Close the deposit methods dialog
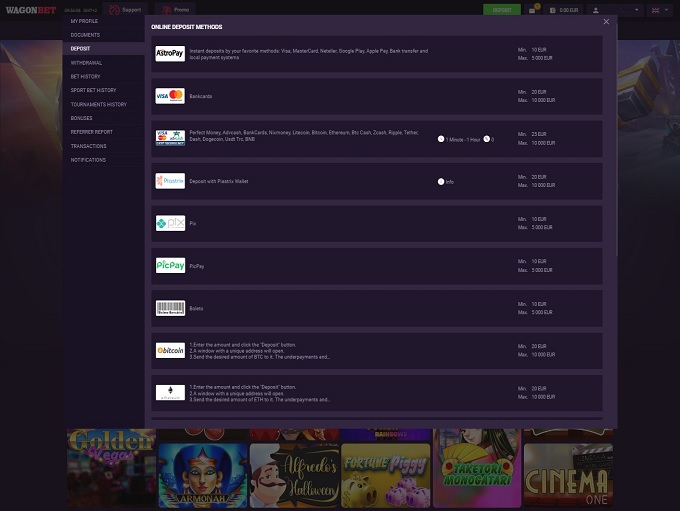680x511 pixels. 606,21
